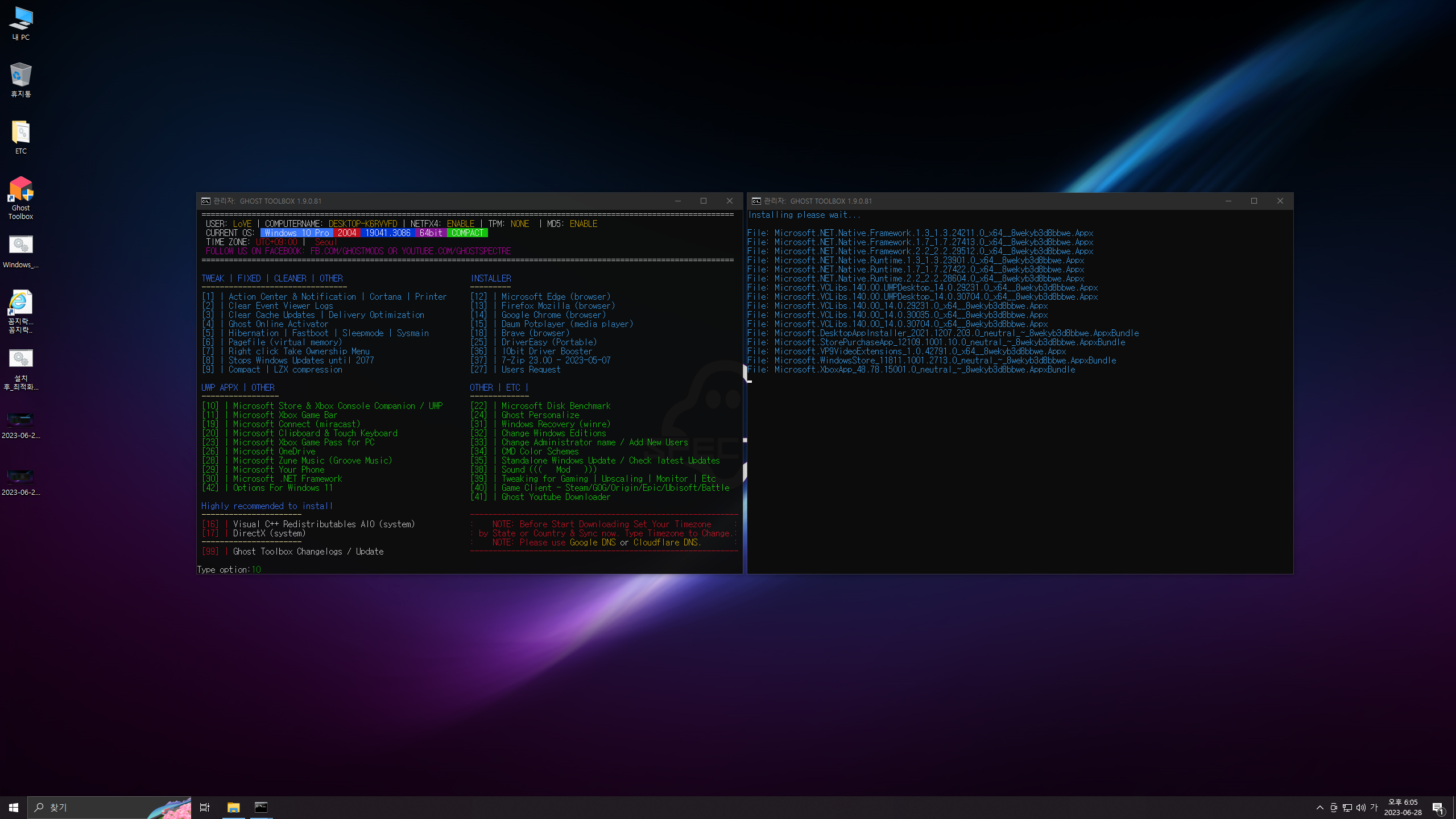Open the Windows Start button
This screenshot has width=1456, height=819.
pyautogui.click(x=14, y=807)
